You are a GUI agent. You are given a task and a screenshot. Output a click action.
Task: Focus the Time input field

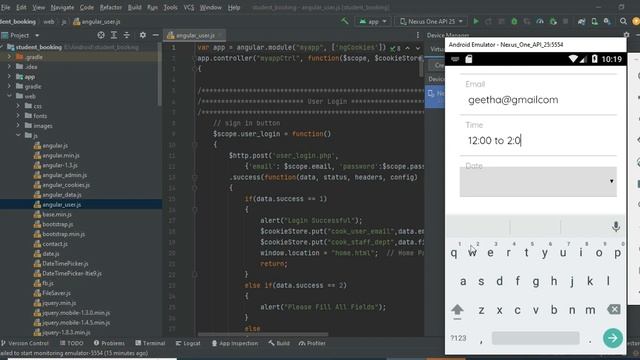538,141
